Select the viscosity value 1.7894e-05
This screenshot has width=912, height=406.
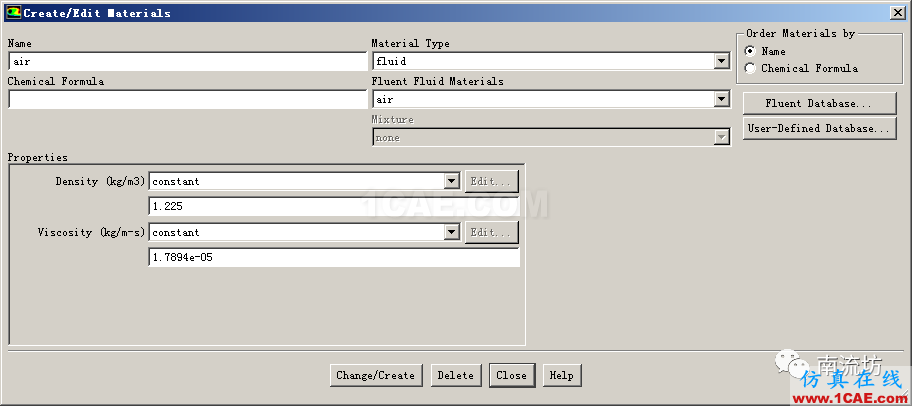coord(334,257)
